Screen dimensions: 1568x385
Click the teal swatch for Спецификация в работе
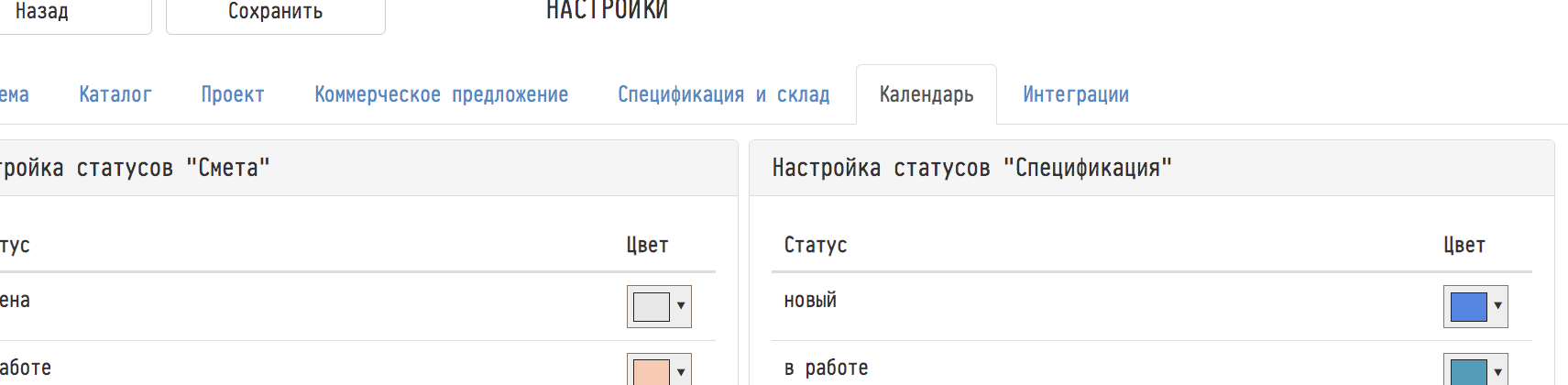[x=1467, y=371]
